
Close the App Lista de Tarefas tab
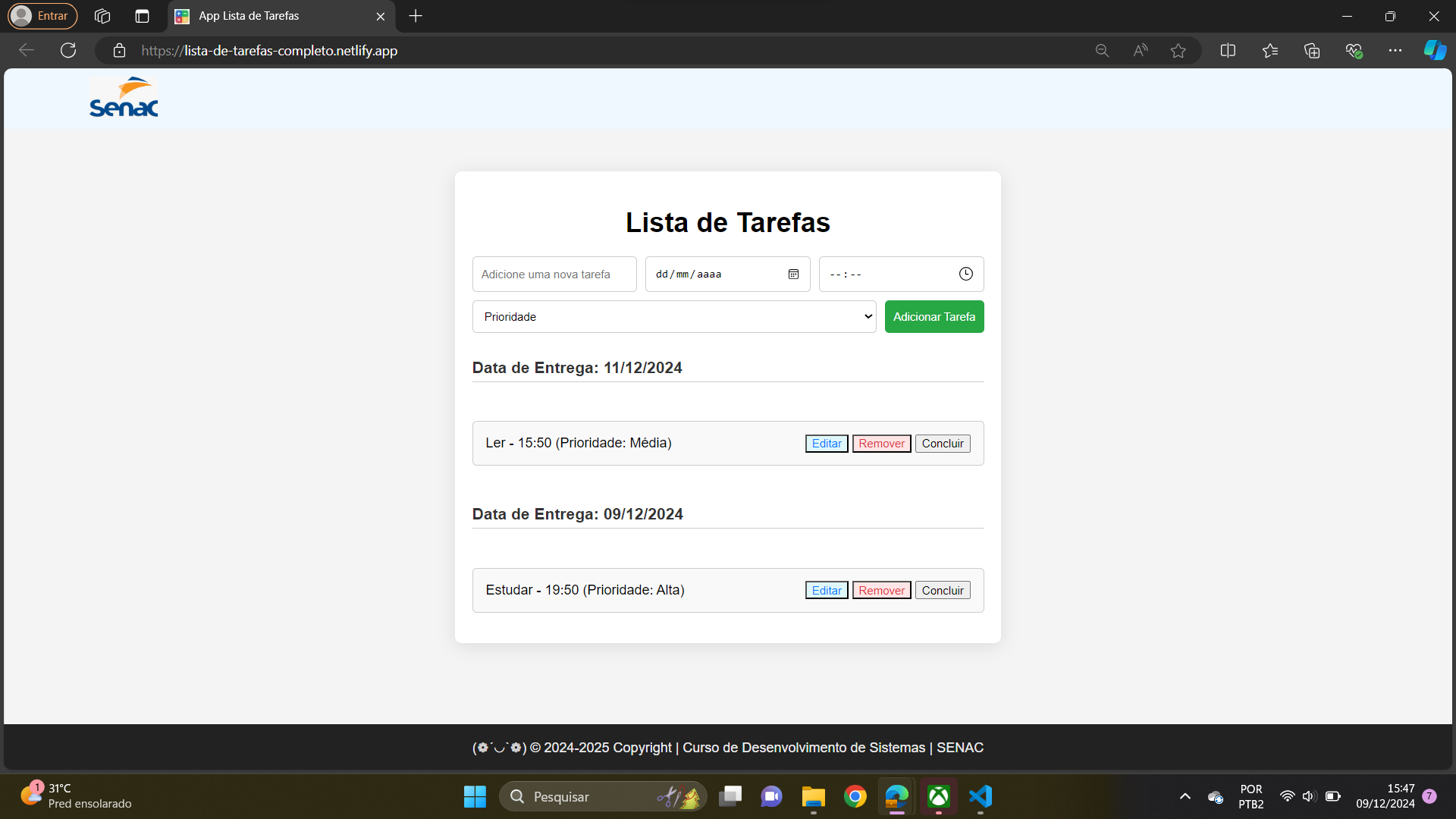[381, 16]
